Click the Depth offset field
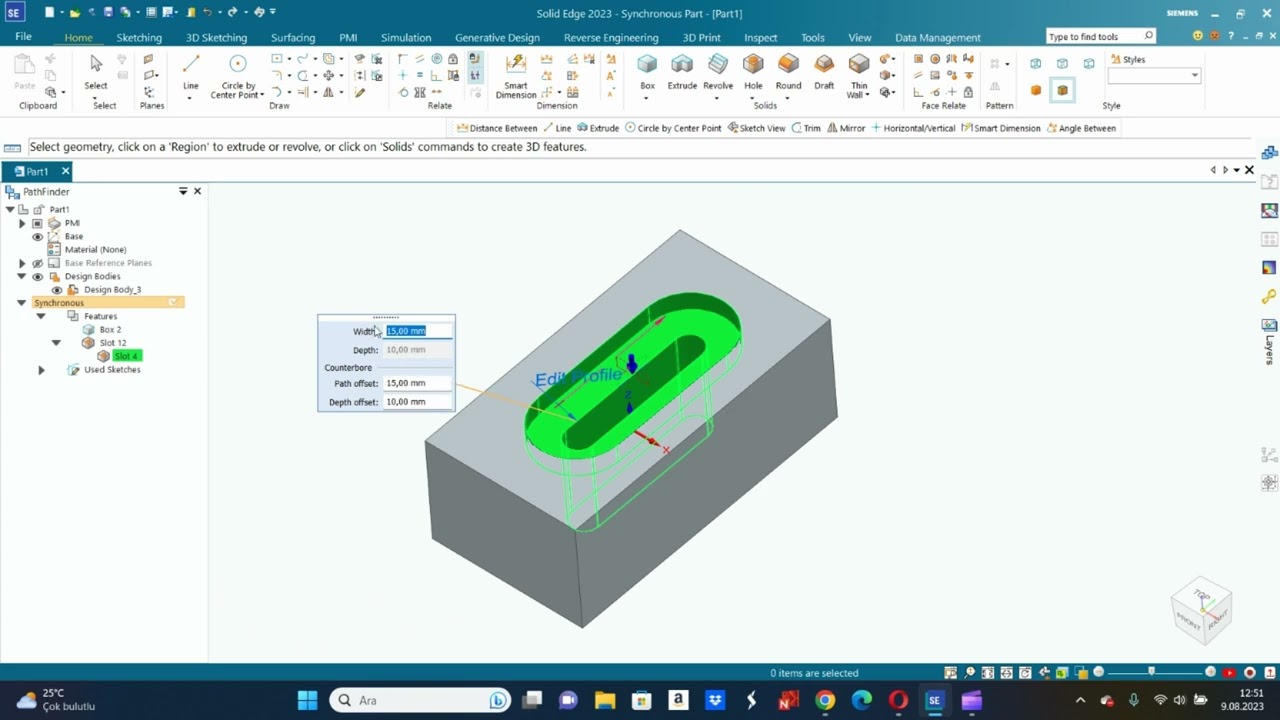The height and width of the screenshot is (720, 1280). pos(418,402)
